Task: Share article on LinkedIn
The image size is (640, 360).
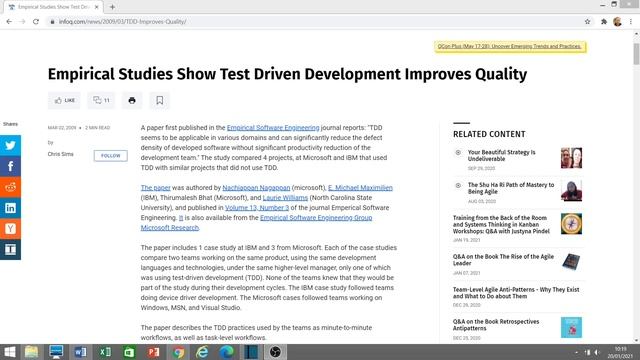Action: tap(10, 208)
